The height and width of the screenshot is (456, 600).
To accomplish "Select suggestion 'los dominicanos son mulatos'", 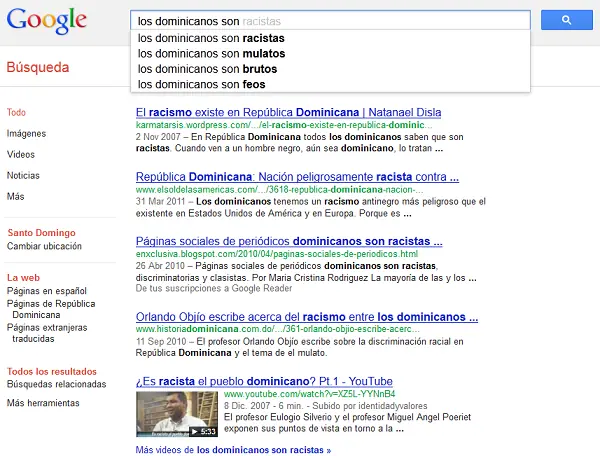I will click(x=330, y=54).
